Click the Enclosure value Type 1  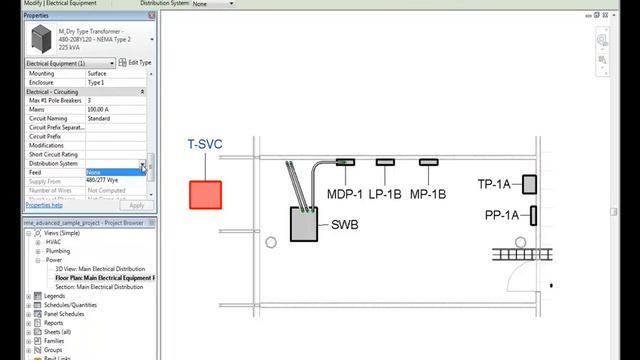coord(116,82)
